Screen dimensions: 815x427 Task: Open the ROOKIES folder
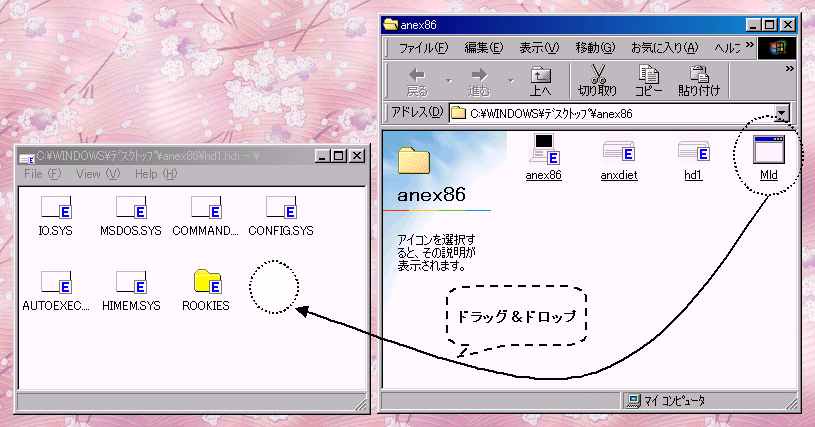click(206, 283)
